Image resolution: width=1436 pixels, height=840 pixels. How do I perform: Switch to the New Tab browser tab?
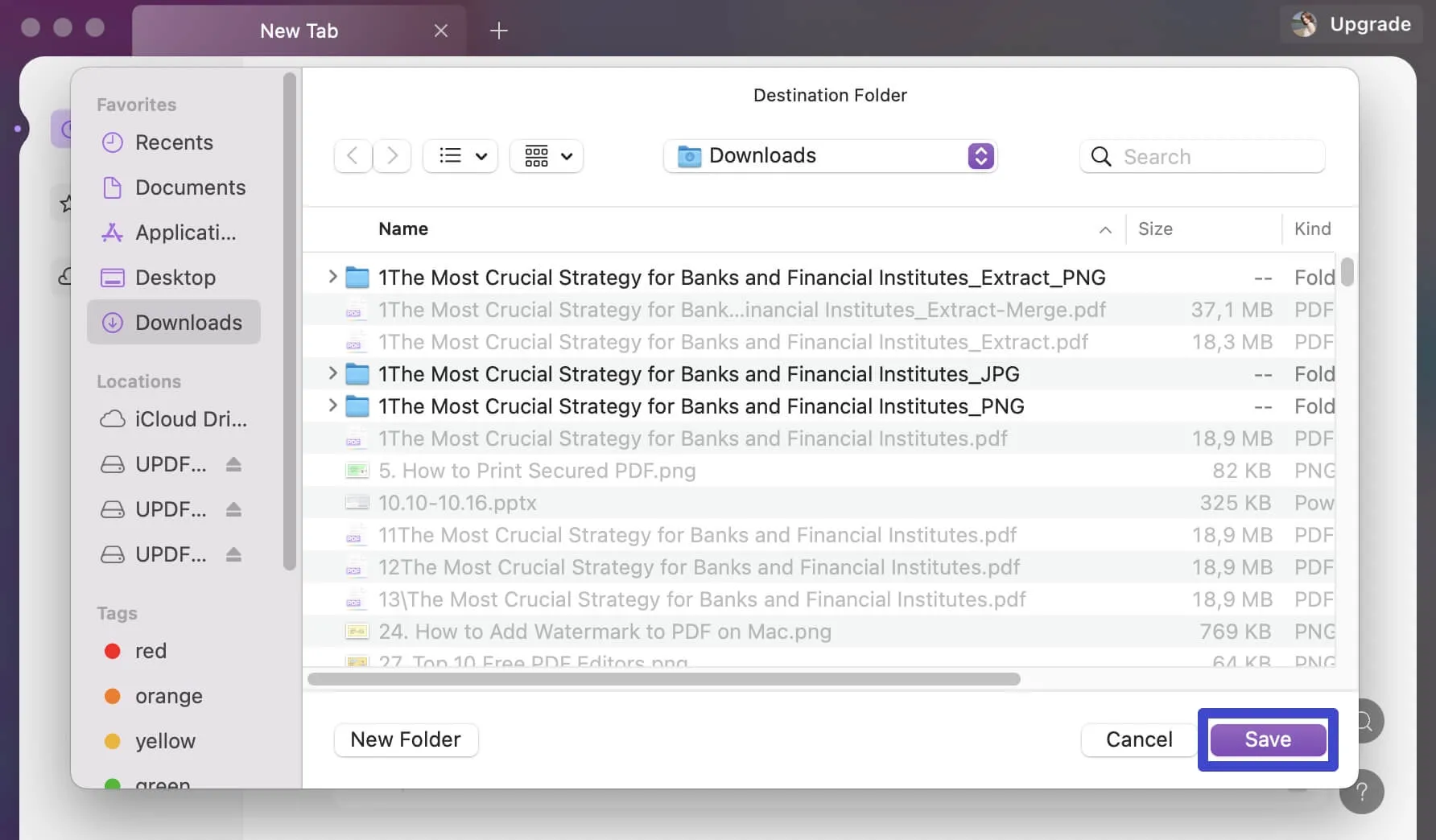299,31
